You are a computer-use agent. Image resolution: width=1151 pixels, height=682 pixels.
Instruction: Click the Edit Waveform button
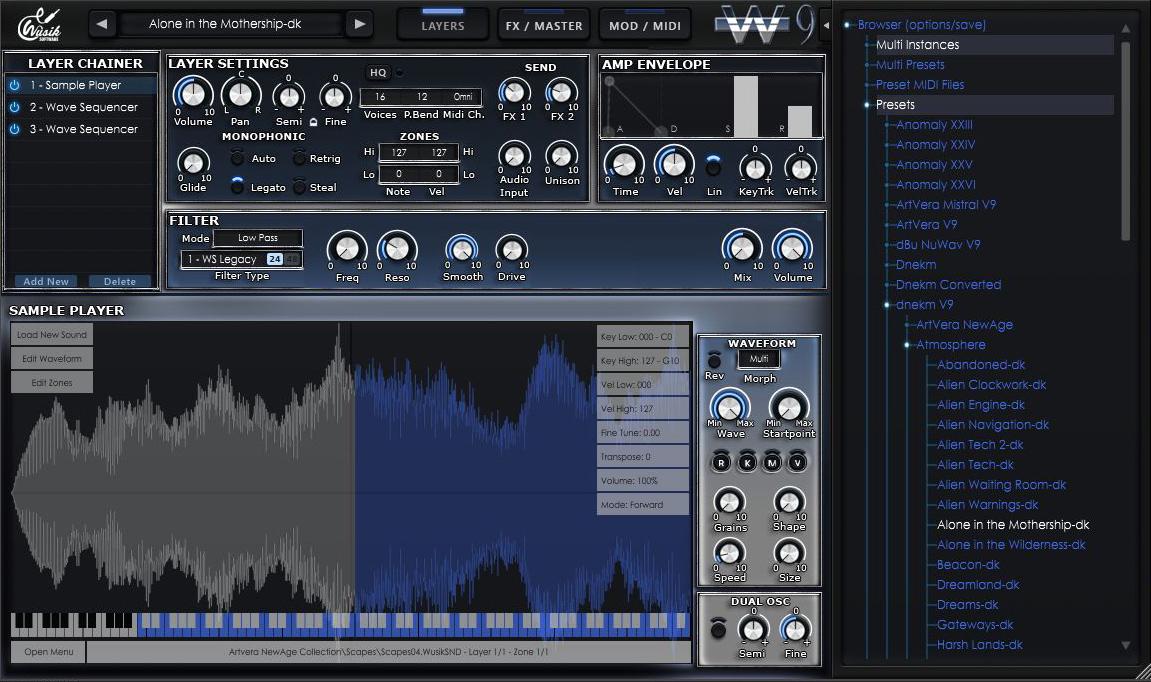point(51,359)
